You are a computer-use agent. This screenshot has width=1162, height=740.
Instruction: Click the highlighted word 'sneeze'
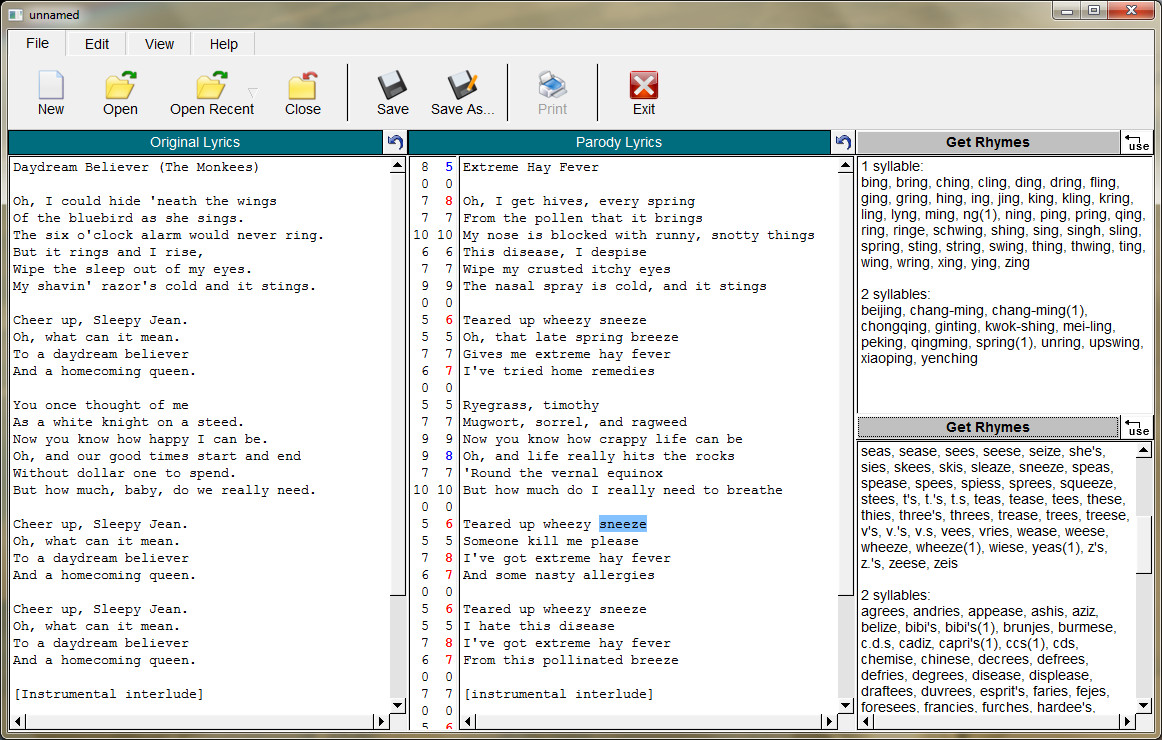pyautogui.click(x=622, y=524)
